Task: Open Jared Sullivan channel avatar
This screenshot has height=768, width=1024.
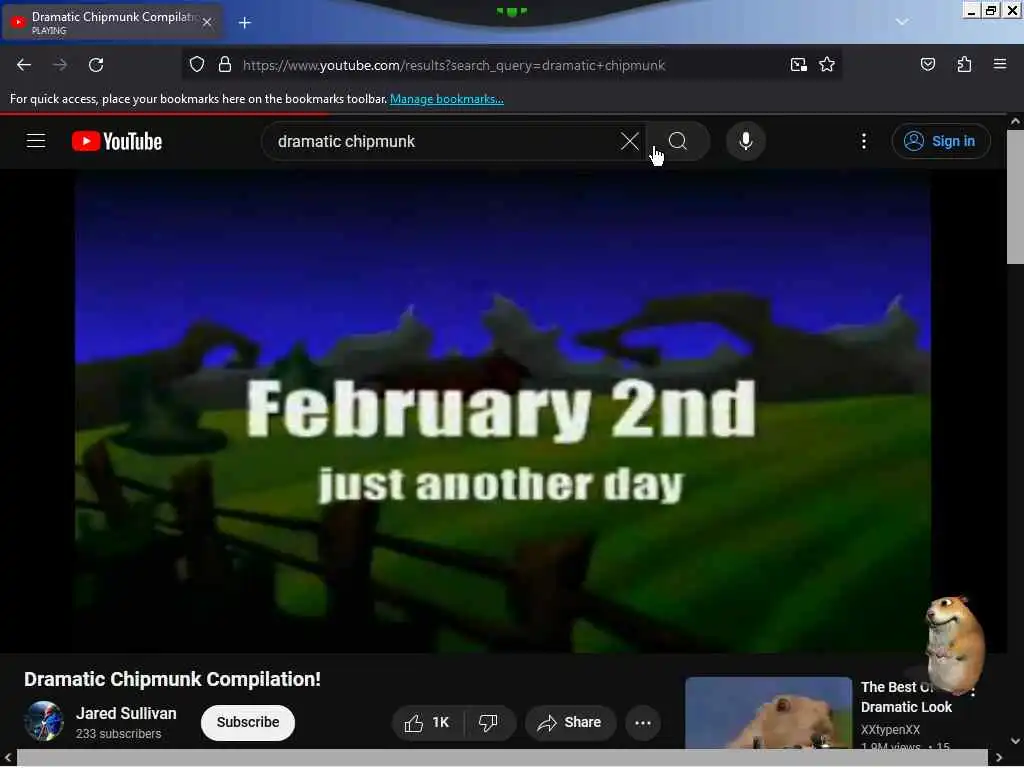Action: click(x=44, y=721)
